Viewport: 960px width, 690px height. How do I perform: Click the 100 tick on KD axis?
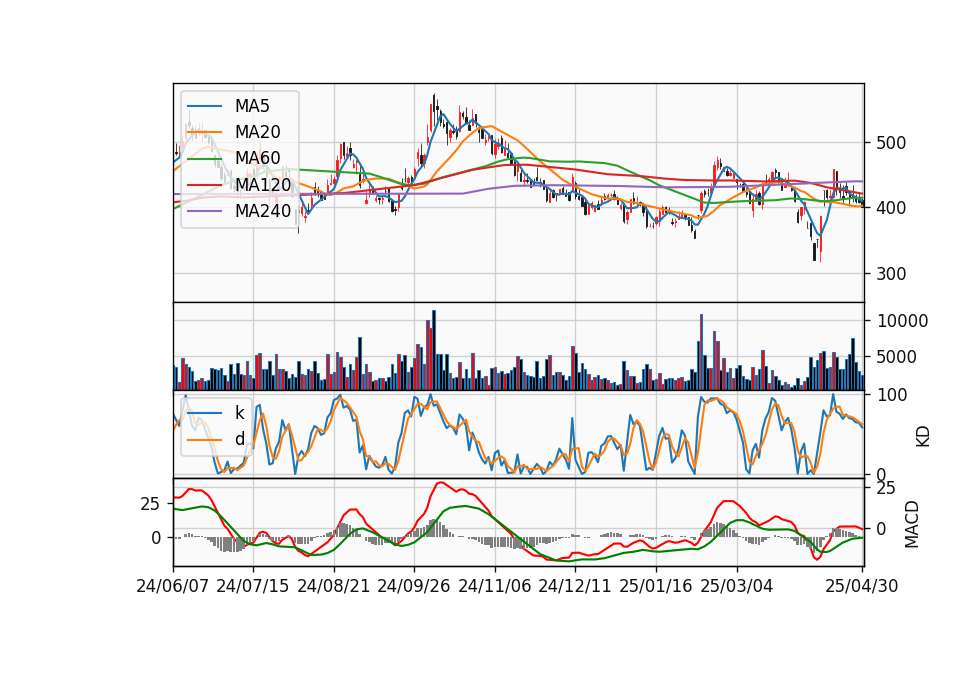tap(892, 395)
